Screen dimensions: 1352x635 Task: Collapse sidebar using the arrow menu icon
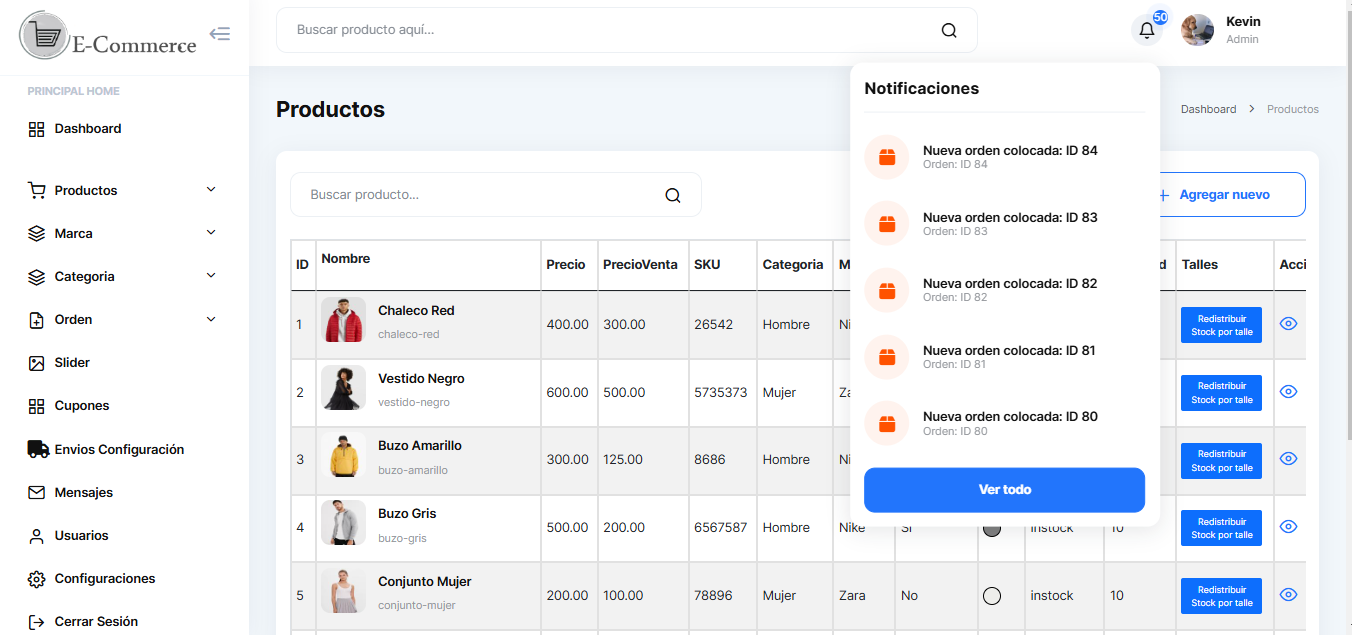click(x=220, y=34)
